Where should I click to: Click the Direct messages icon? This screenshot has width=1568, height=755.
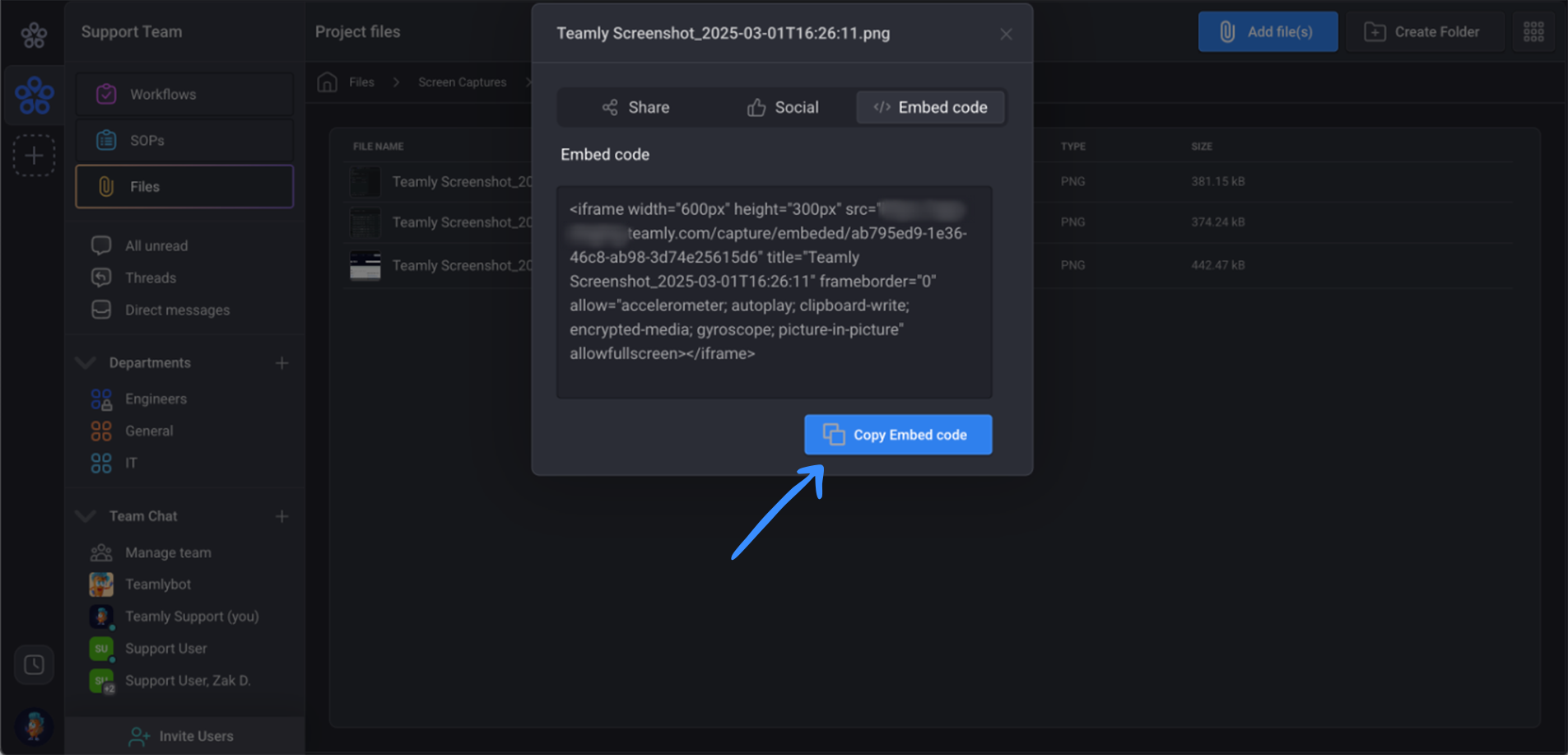pyautogui.click(x=101, y=310)
